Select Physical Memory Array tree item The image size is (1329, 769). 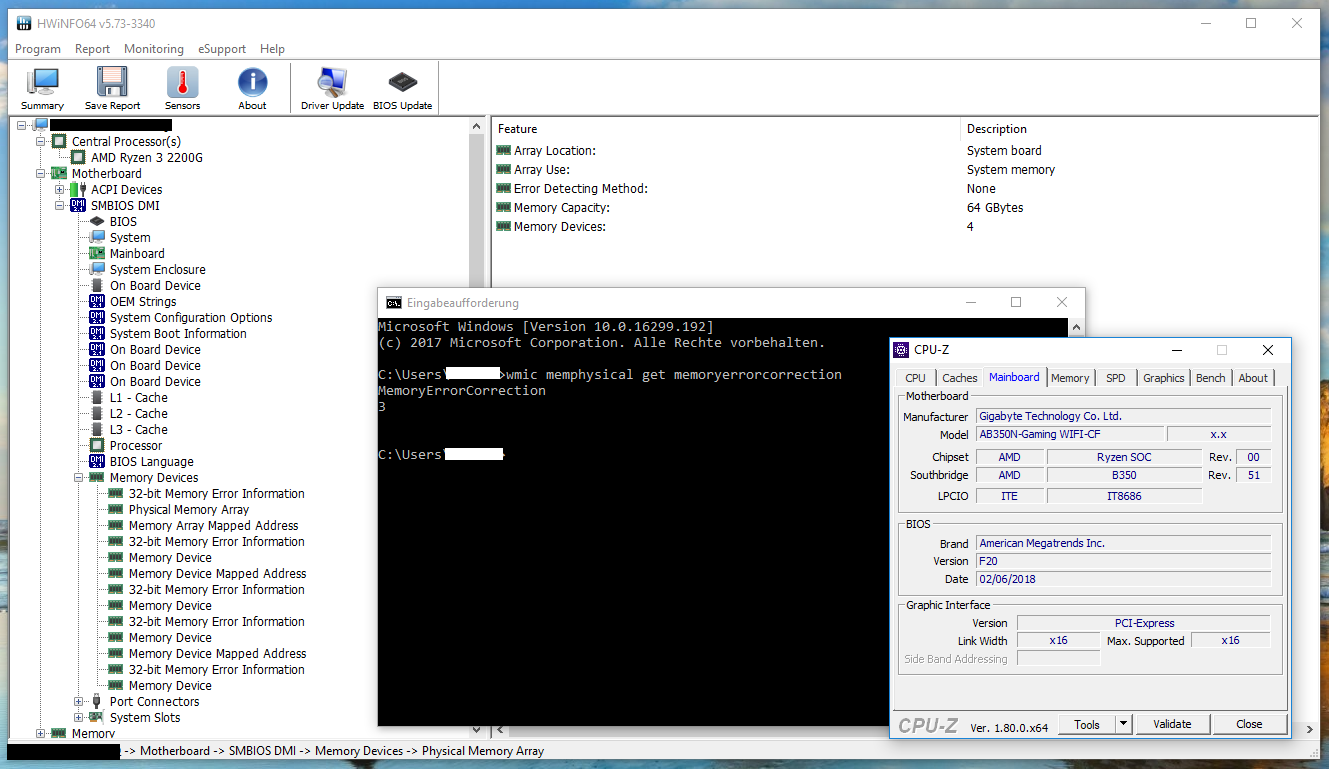pos(188,510)
